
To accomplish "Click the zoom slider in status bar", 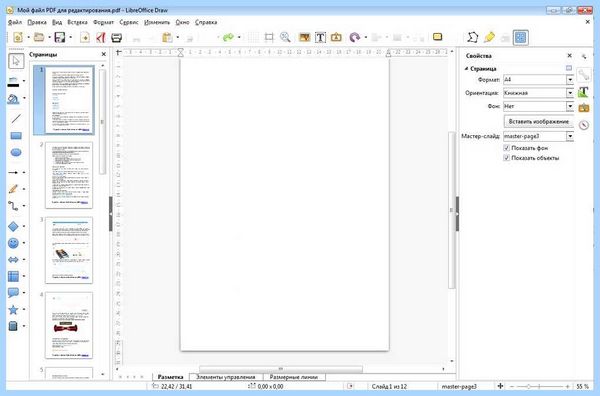I will (x=540, y=386).
